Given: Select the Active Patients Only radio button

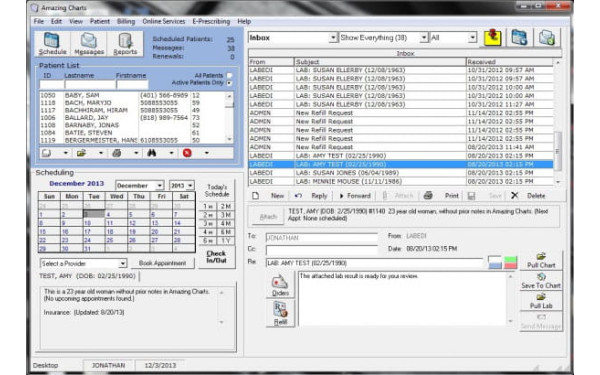Looking at the screenshot, I should click(229, 83).
